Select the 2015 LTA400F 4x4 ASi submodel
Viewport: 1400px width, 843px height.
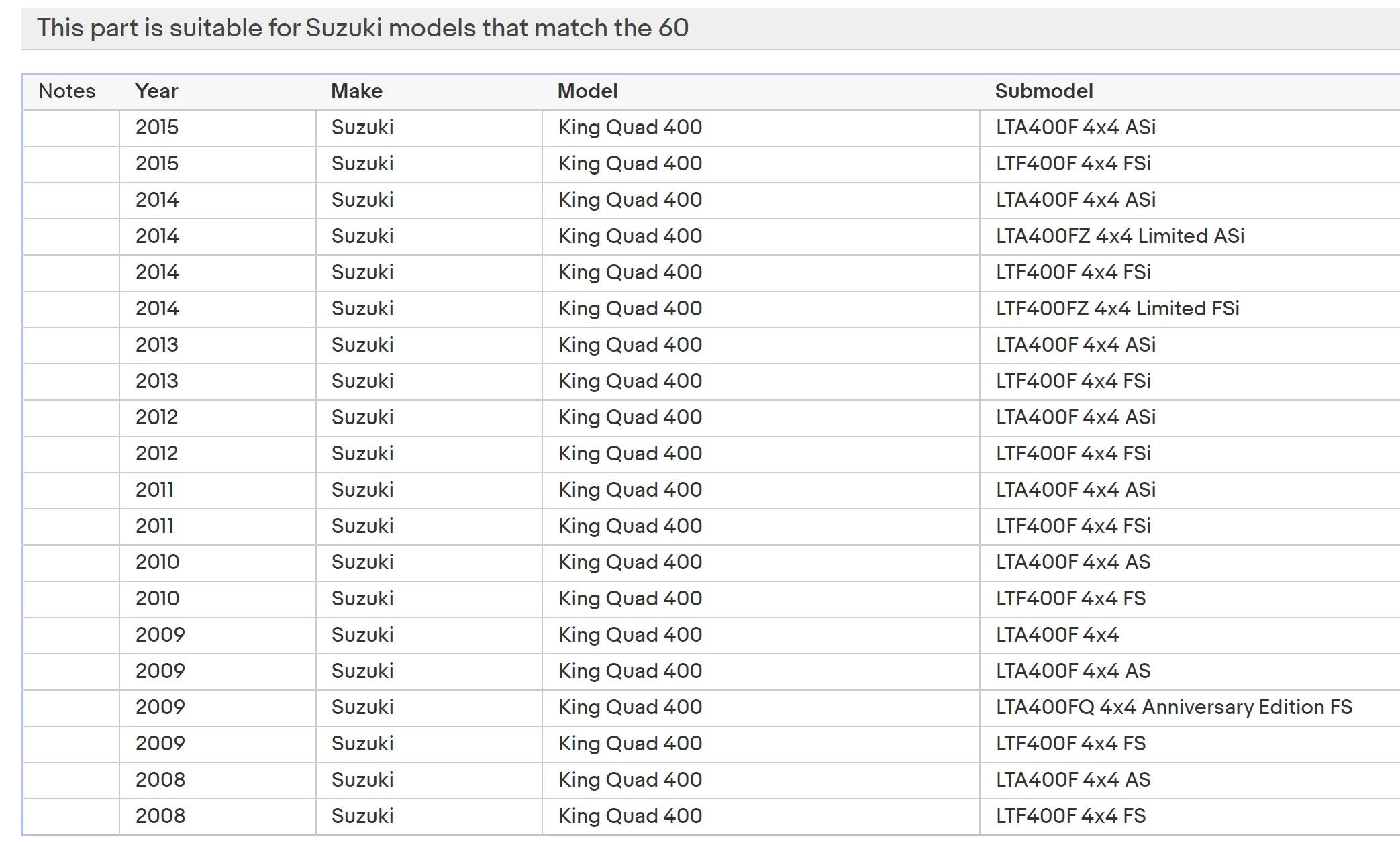(x=1075, y=128)
